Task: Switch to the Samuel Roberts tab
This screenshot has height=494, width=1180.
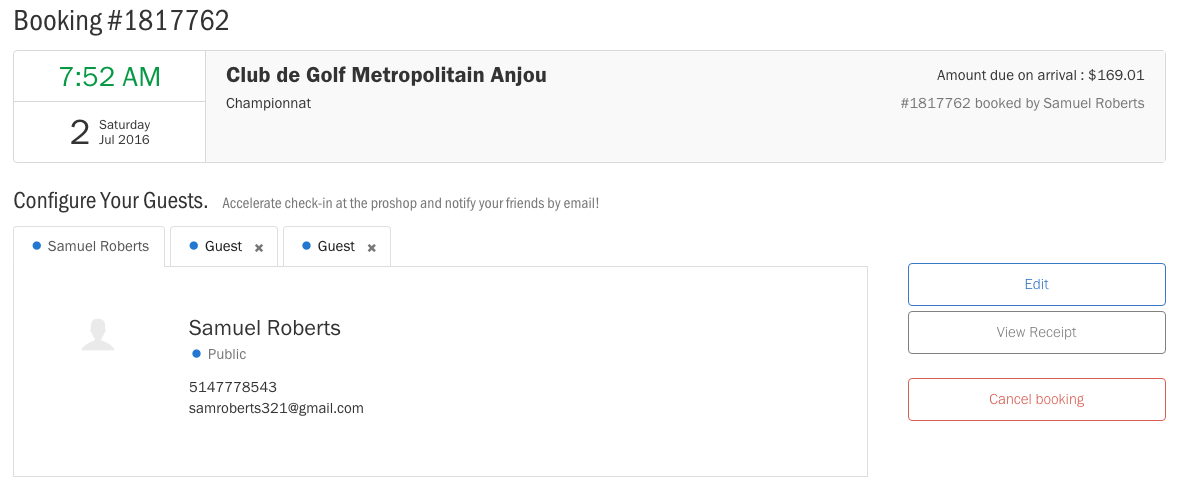Action: point(98,246)
